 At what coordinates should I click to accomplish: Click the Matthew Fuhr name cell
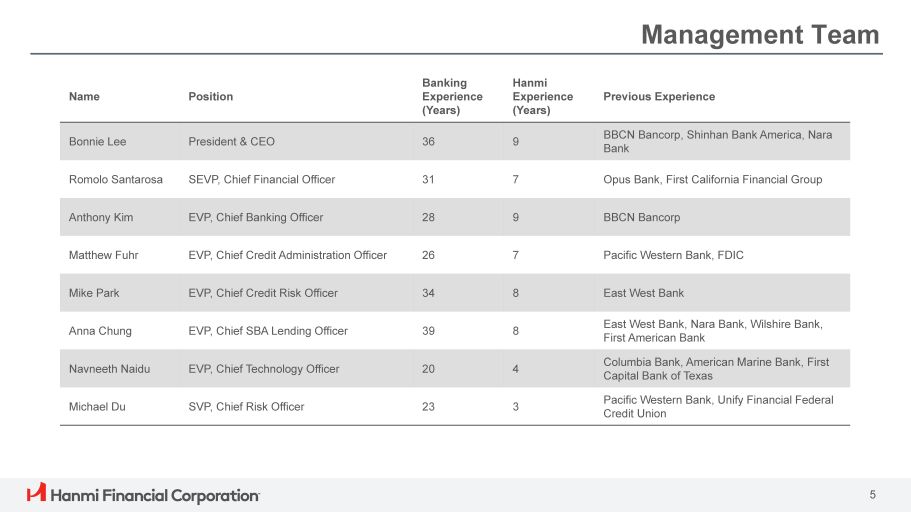pyautogui.click(x=103, y=256)
